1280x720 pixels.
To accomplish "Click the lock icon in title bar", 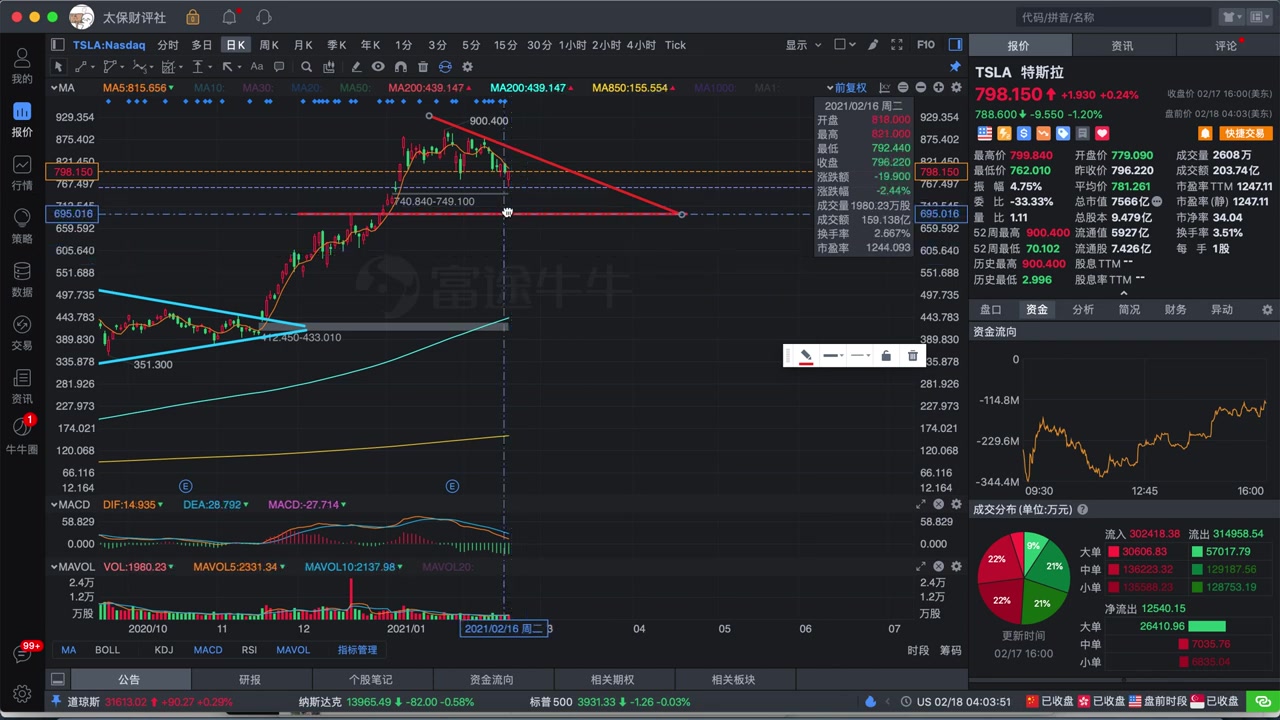I will click(193, 17).
